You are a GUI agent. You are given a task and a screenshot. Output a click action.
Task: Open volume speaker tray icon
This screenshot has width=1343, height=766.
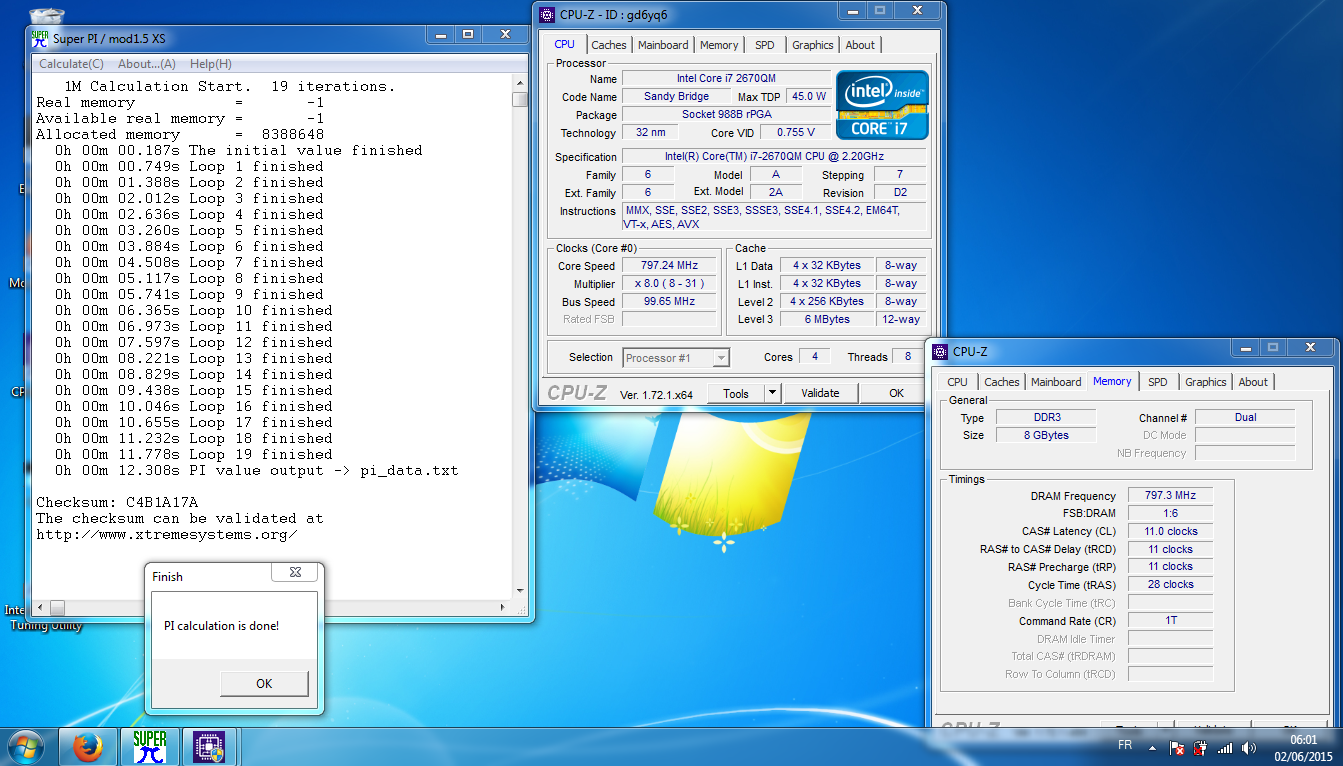(1249, 747)
